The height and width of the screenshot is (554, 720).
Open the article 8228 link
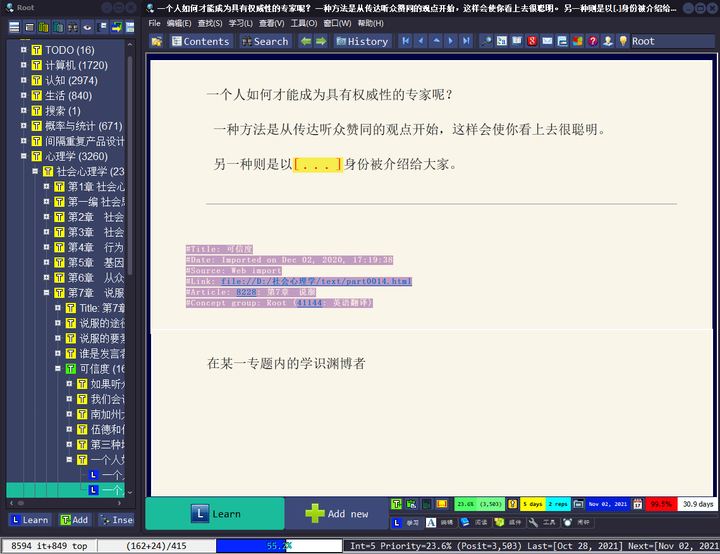(x=246, y=292)
